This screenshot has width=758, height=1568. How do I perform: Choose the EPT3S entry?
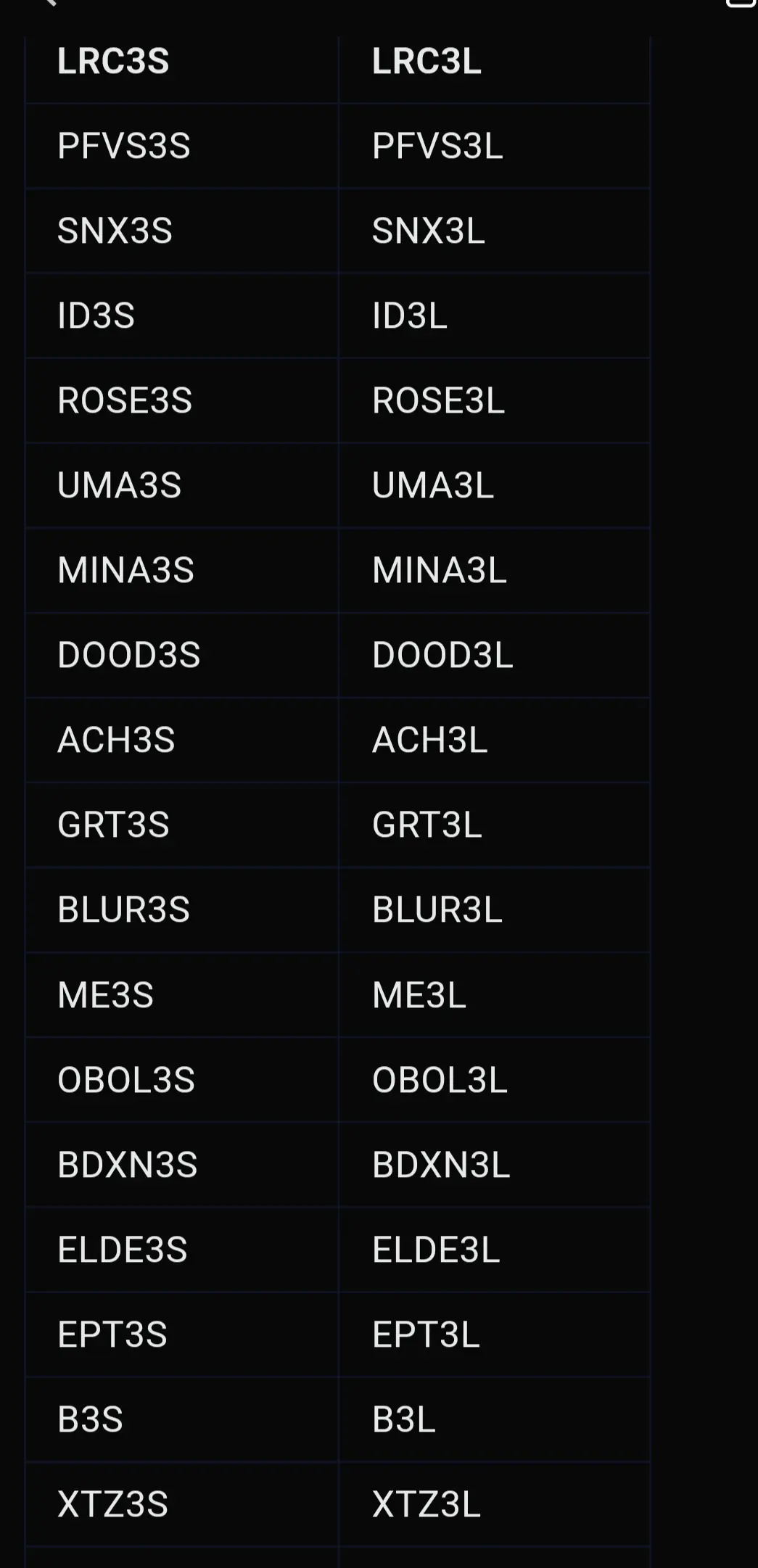pos(182,1334)
